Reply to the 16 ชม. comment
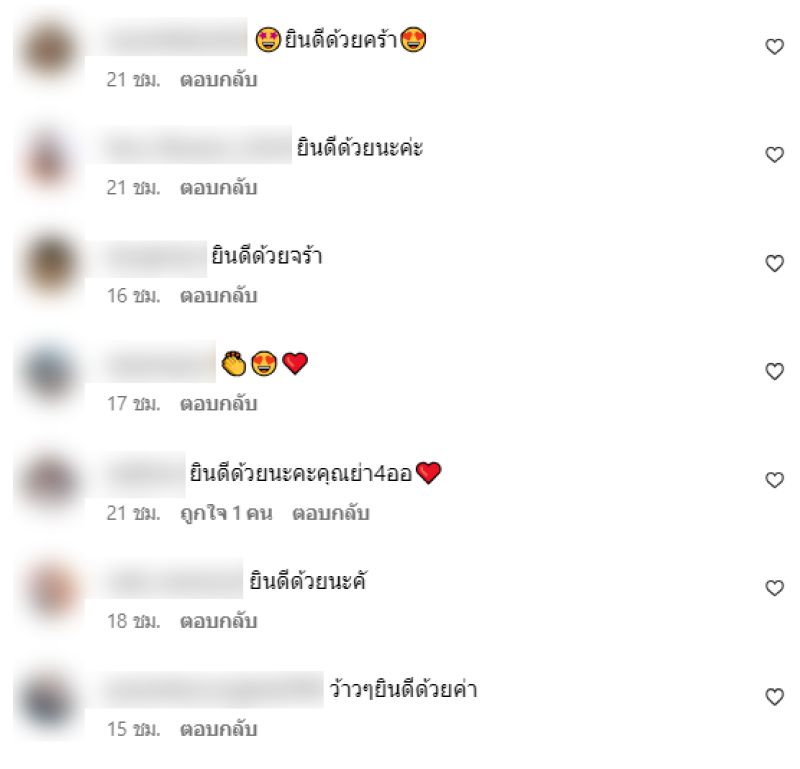Viewport: 800px width, 769px height. pyautogui.click(x=218, y=296)
